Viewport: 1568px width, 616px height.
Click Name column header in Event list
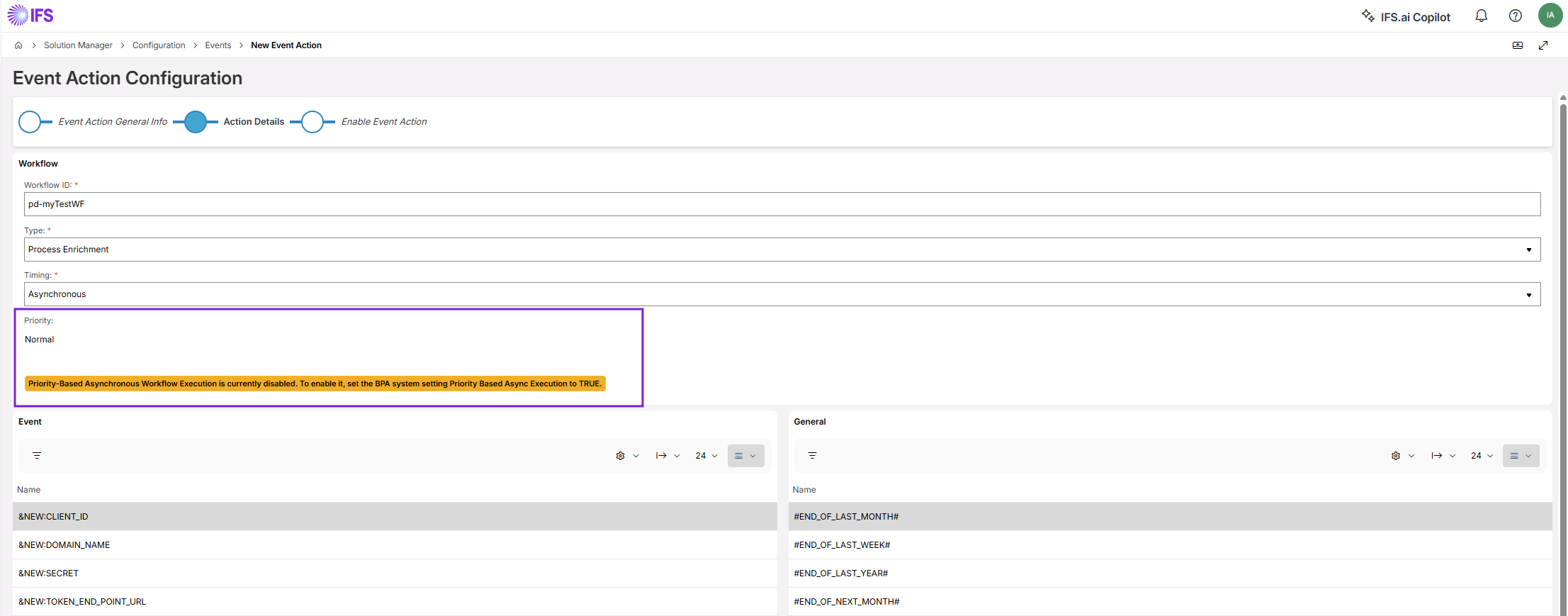pos(29,490)
